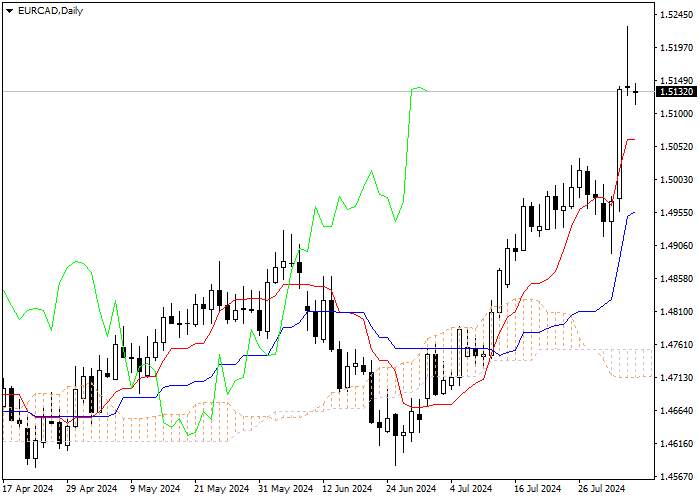Pick the 1.52450 price scale label

click(677, 15)
